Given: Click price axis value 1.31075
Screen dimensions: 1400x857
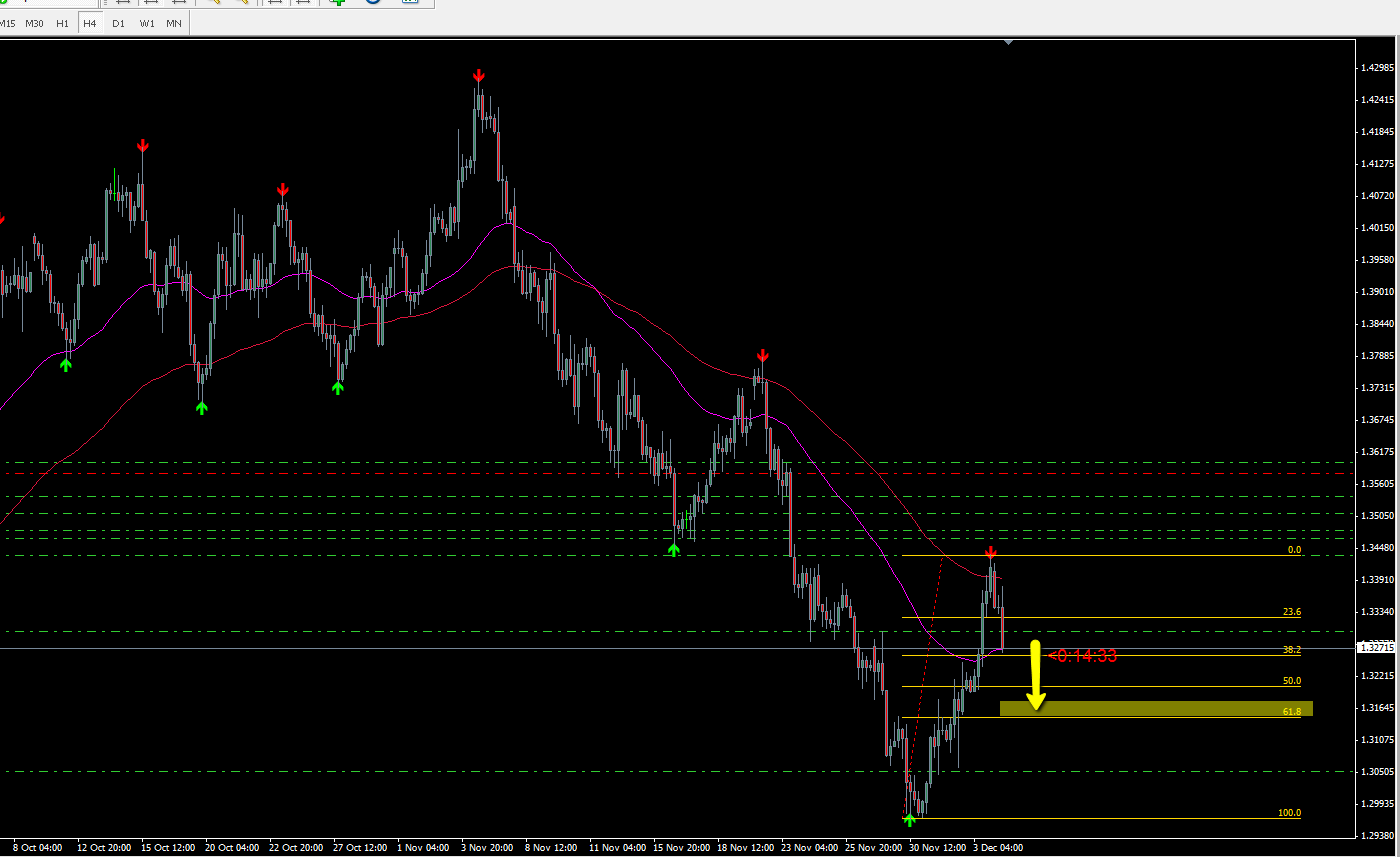Looking at the screenshot, I should [1377, 740].
